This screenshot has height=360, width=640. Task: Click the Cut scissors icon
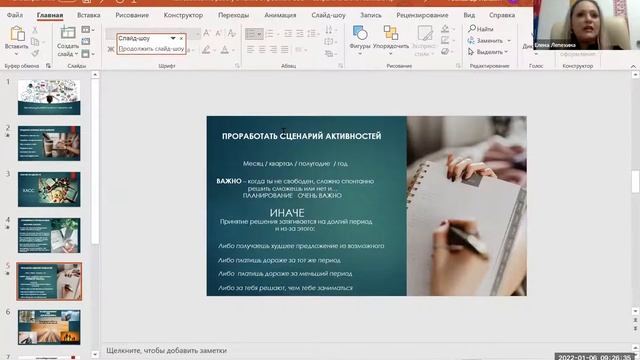pyautogui.click(x=35, y=30)
